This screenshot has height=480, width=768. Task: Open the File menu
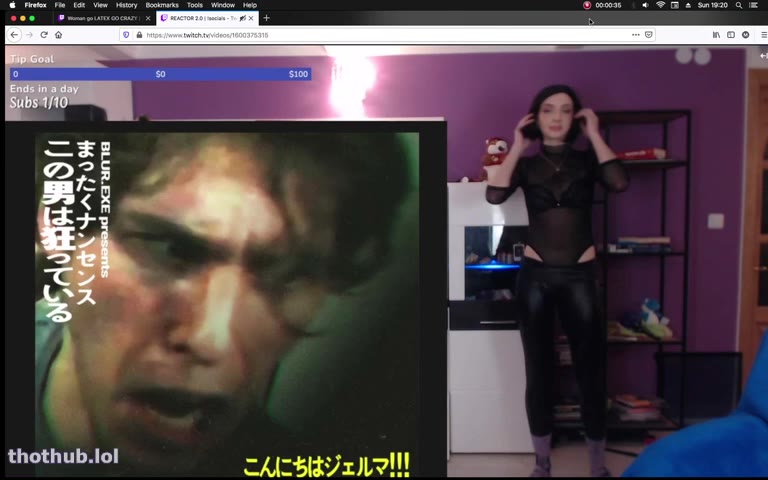click(60, 5)
